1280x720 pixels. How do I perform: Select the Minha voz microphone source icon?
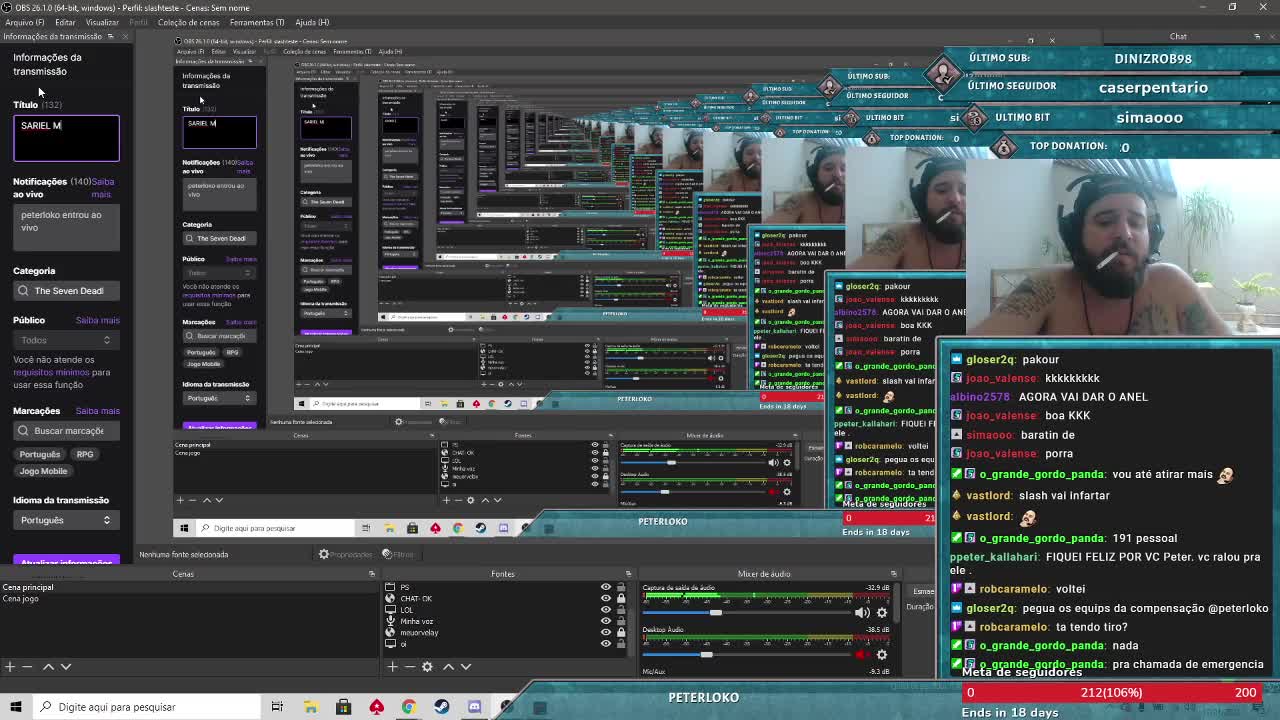pos(391,621)
